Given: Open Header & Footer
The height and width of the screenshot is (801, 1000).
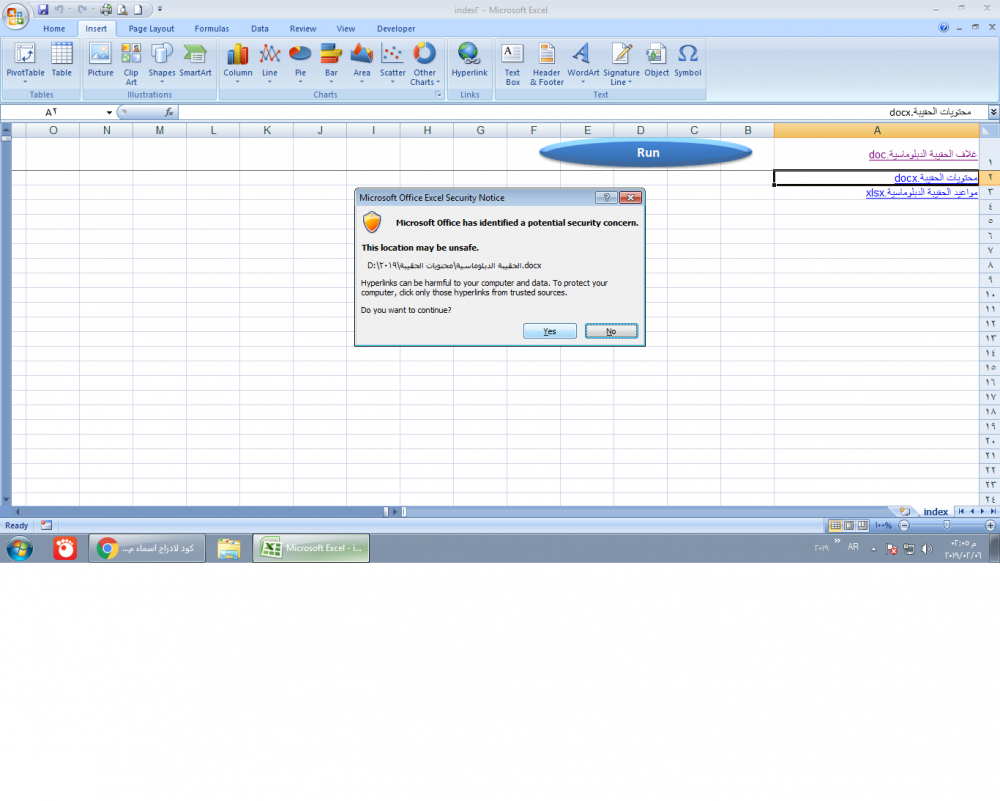Looking at the screenshot, I should (547, 63).
